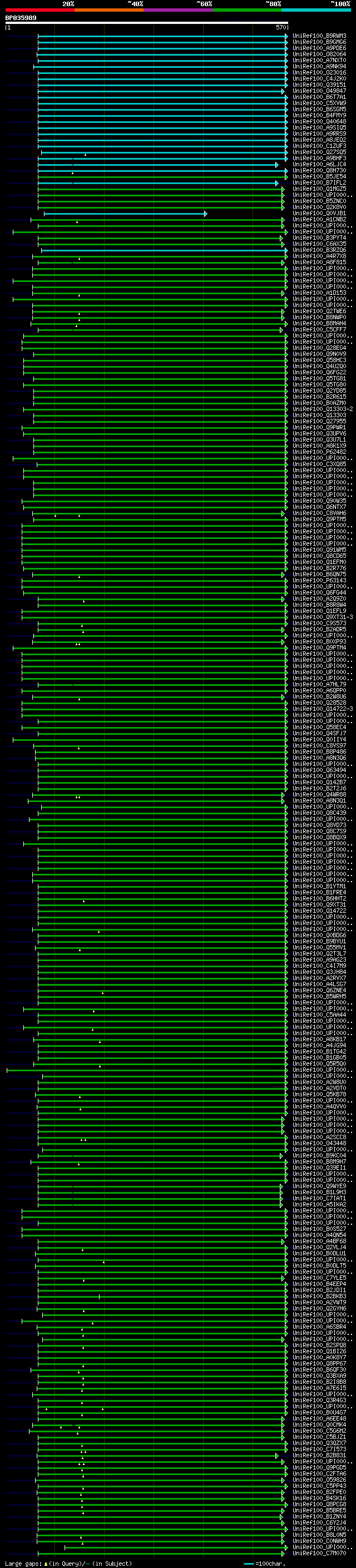Open hit UniRef100_O82064
The height and width of the screenshot is (1568, 356).
[319, 54]
